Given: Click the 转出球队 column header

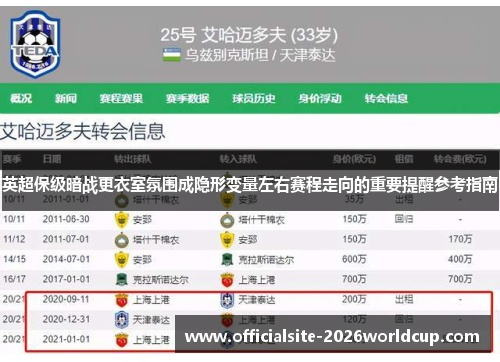Looking at the screenshot, I should tap(133, 159).
